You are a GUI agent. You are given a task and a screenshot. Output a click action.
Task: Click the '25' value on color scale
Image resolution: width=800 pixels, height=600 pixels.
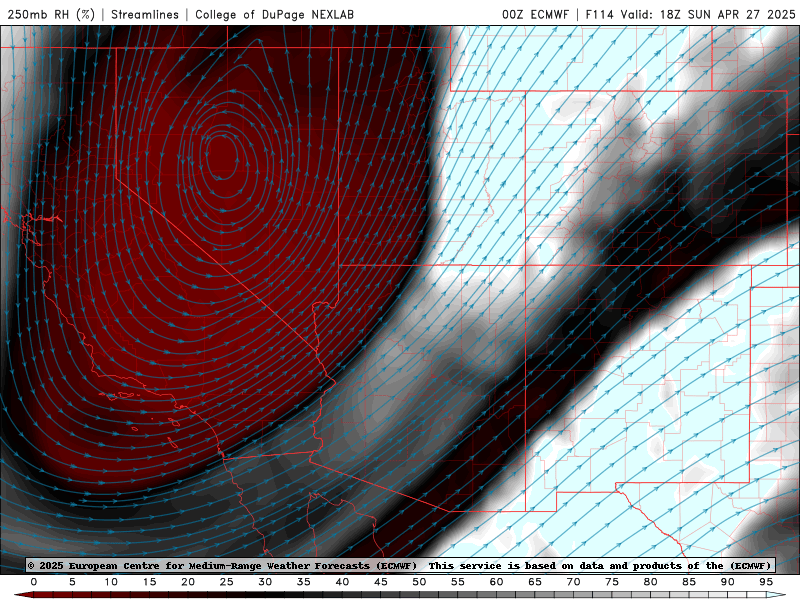click(227, 582)
